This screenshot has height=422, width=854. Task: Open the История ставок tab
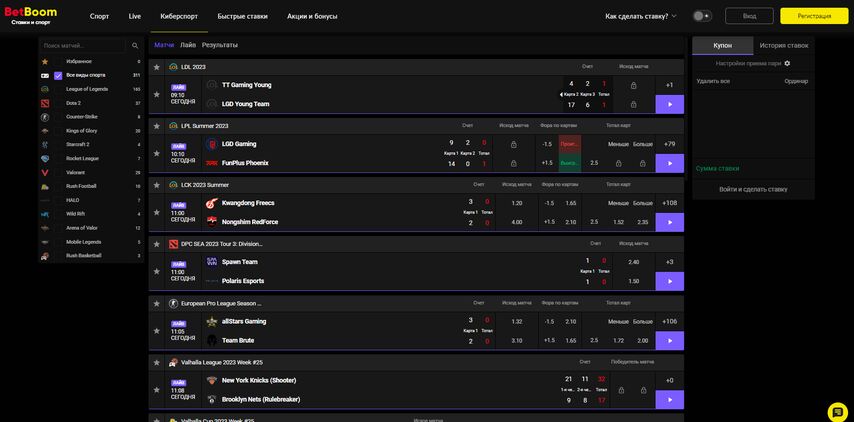(x=784, y=46)
